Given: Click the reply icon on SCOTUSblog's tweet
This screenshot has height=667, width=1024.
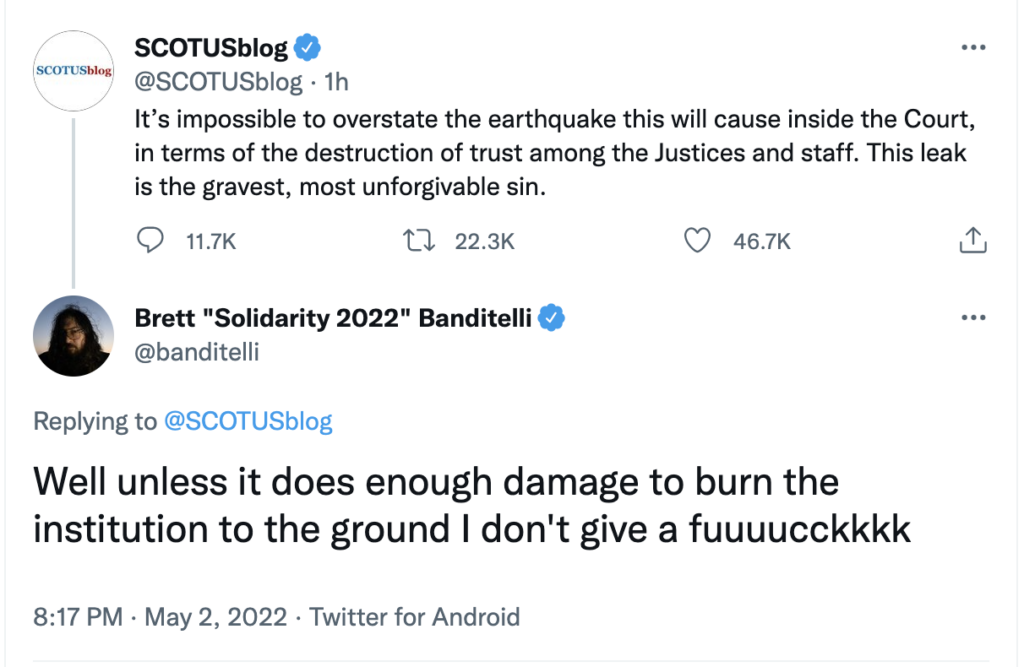Looking at the screenshot, I should click(149, 240).
